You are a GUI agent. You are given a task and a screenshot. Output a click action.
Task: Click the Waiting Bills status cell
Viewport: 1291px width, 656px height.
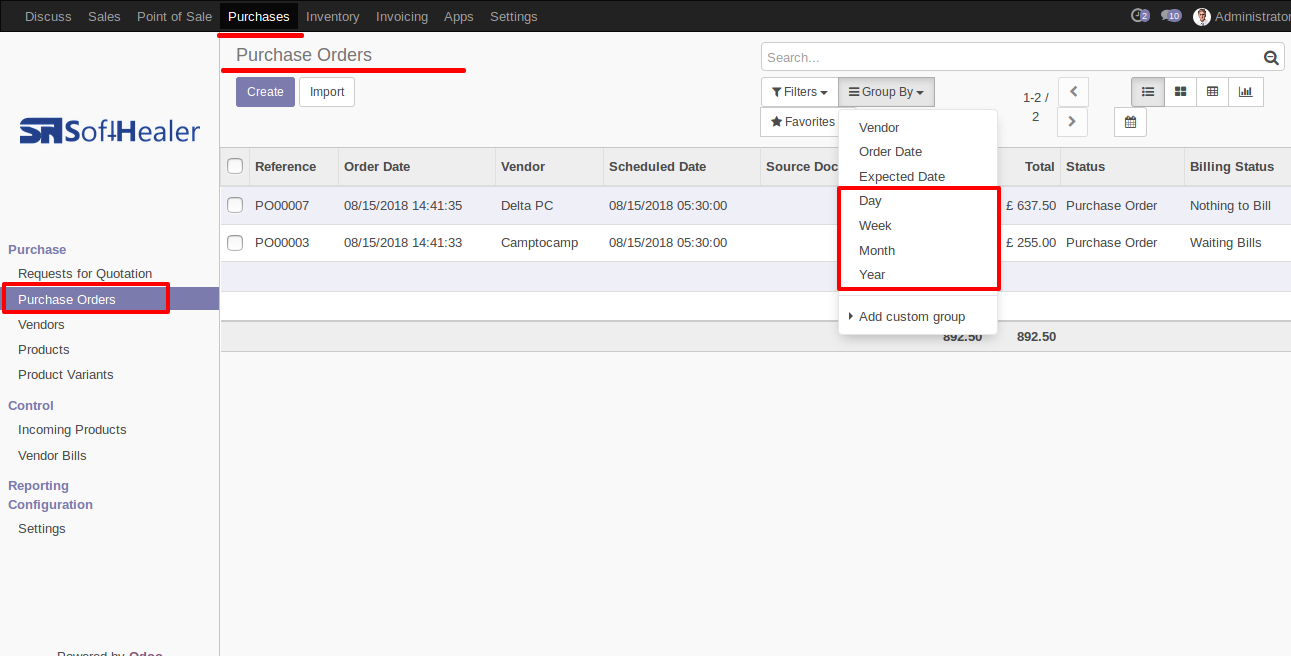pyautogui.click(x=1225, y=242)
